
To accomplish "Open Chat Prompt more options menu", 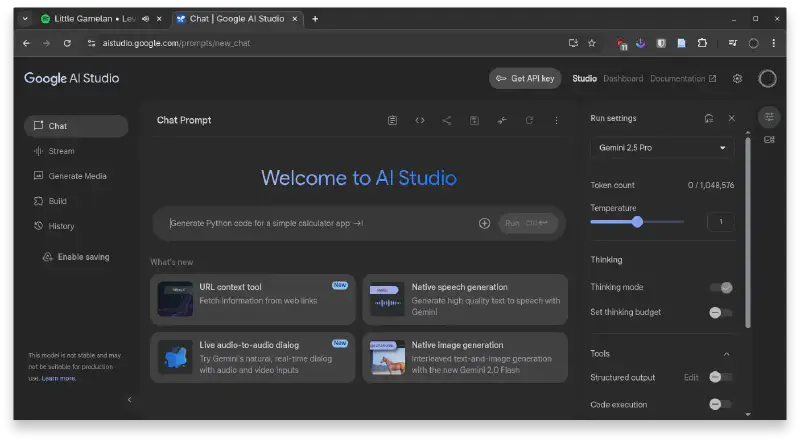I will point(556,120).
